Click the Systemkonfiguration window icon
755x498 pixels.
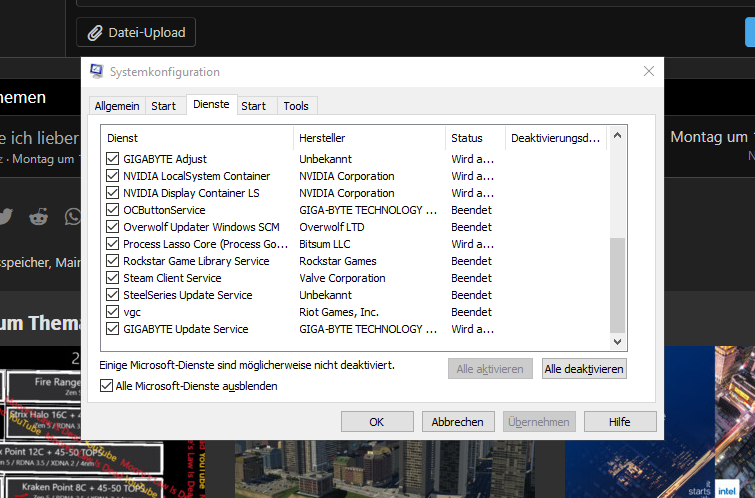coord(97,71)
